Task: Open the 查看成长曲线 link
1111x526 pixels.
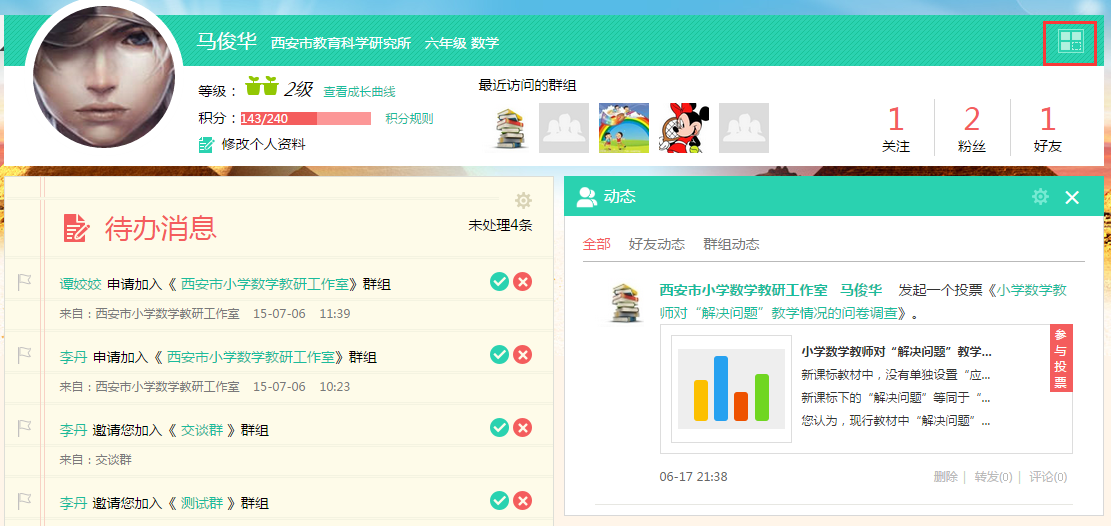Action: pyautogui.click(x=359, y=91)
